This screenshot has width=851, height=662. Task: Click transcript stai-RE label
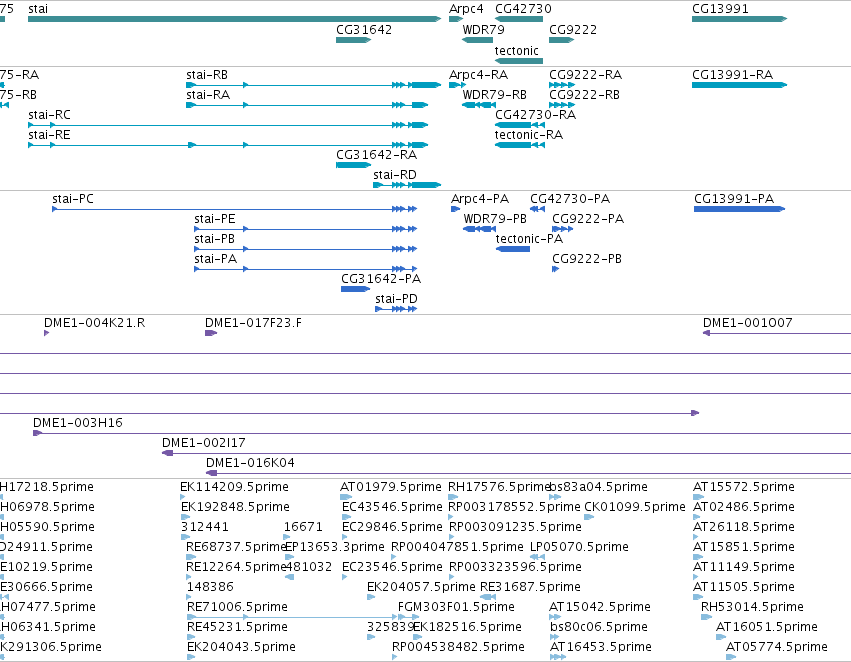(x=49, y=135)
